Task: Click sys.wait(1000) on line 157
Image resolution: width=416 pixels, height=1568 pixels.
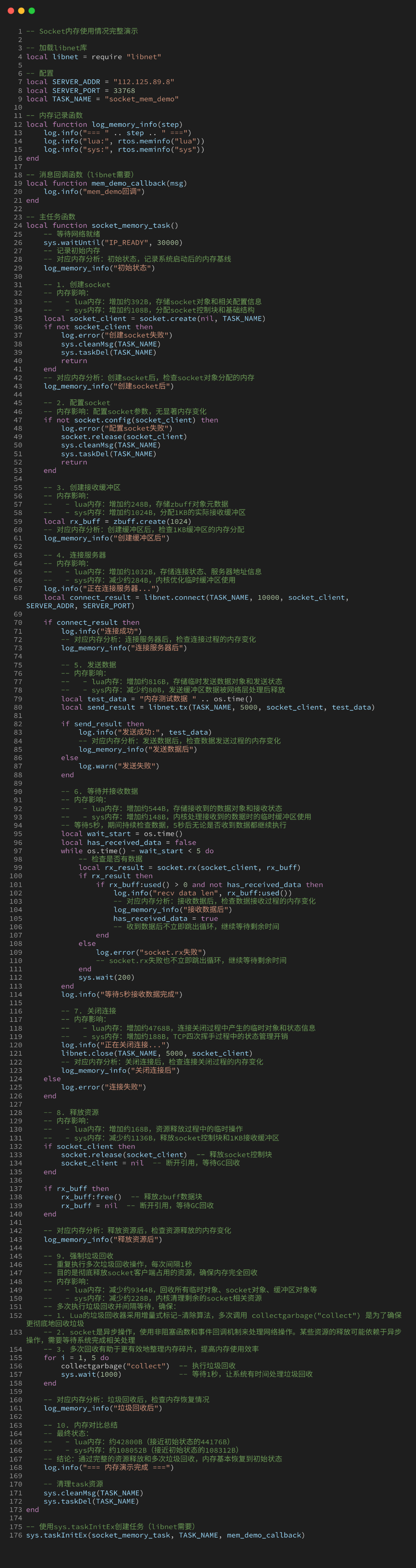Action: tap(91, 1375)
